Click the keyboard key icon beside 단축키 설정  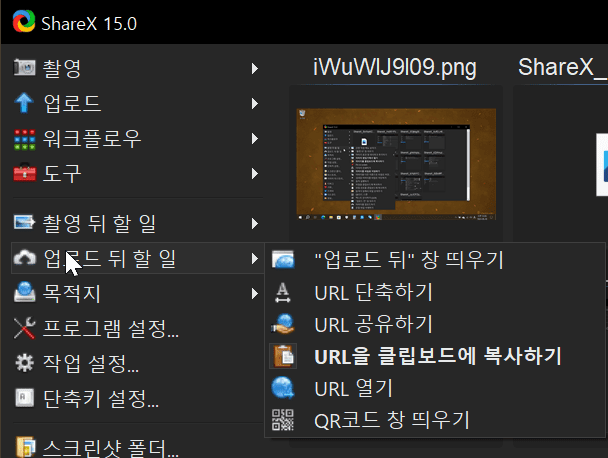pos(24,398)
